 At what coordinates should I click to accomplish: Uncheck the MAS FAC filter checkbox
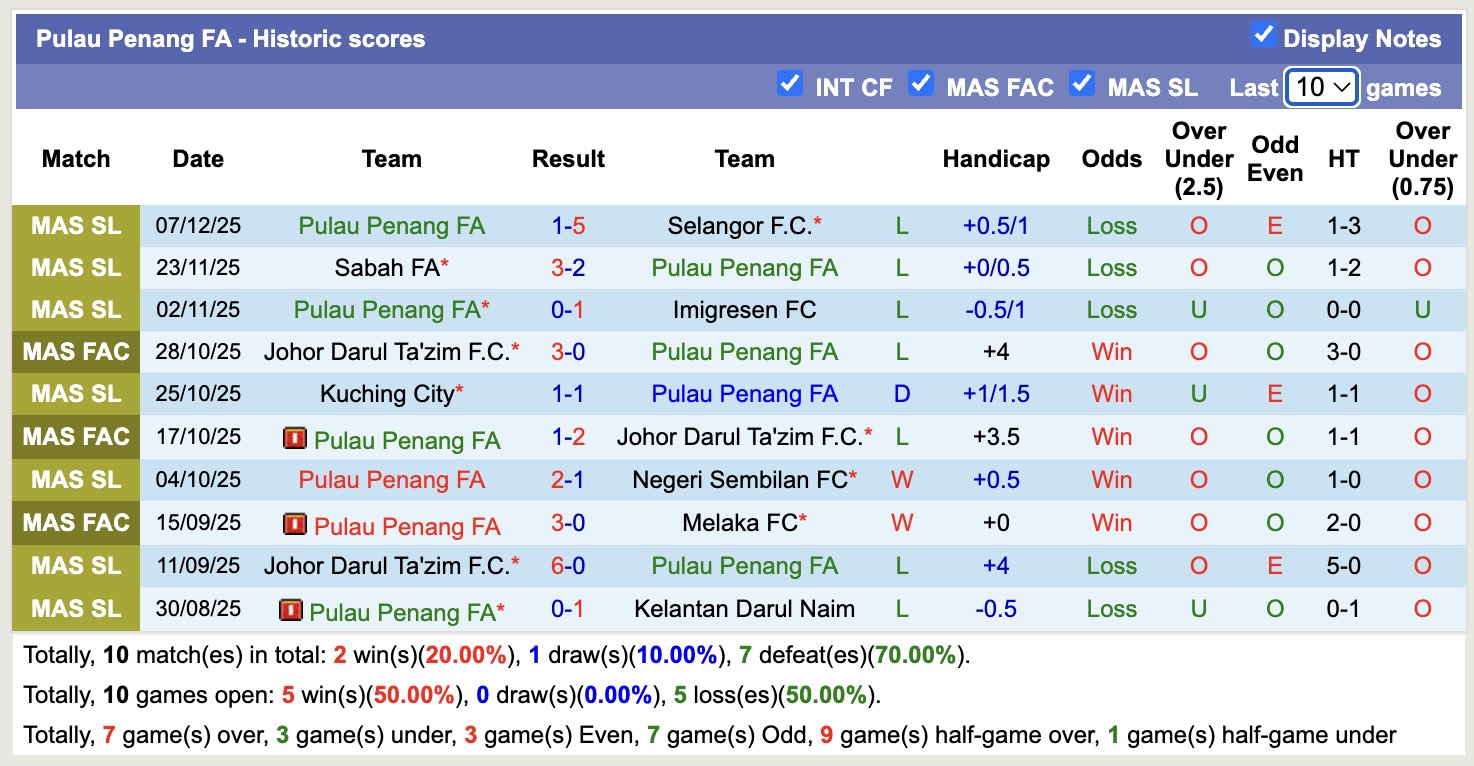pyautogui.click(x=921, y=85)
